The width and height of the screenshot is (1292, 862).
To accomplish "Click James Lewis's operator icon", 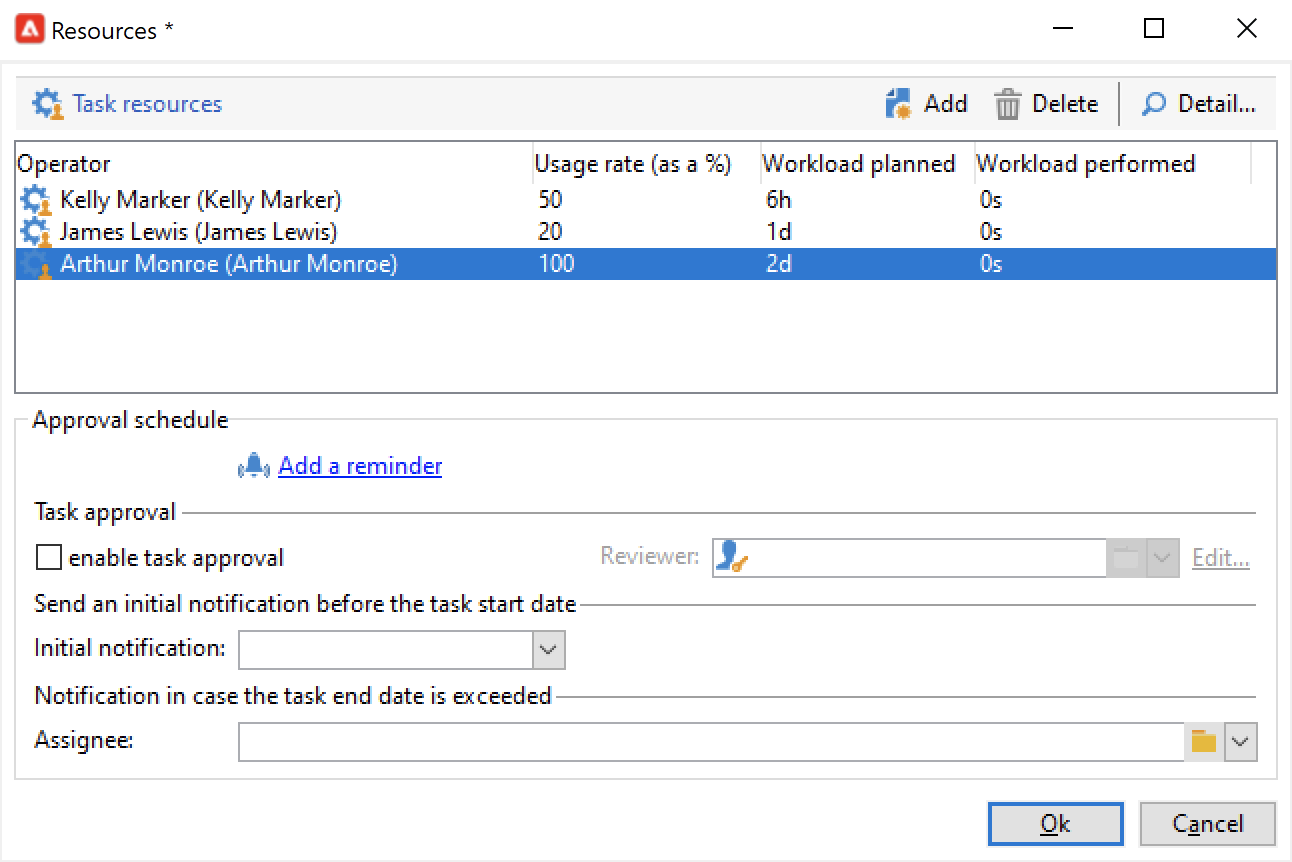I will click(36, 232).
